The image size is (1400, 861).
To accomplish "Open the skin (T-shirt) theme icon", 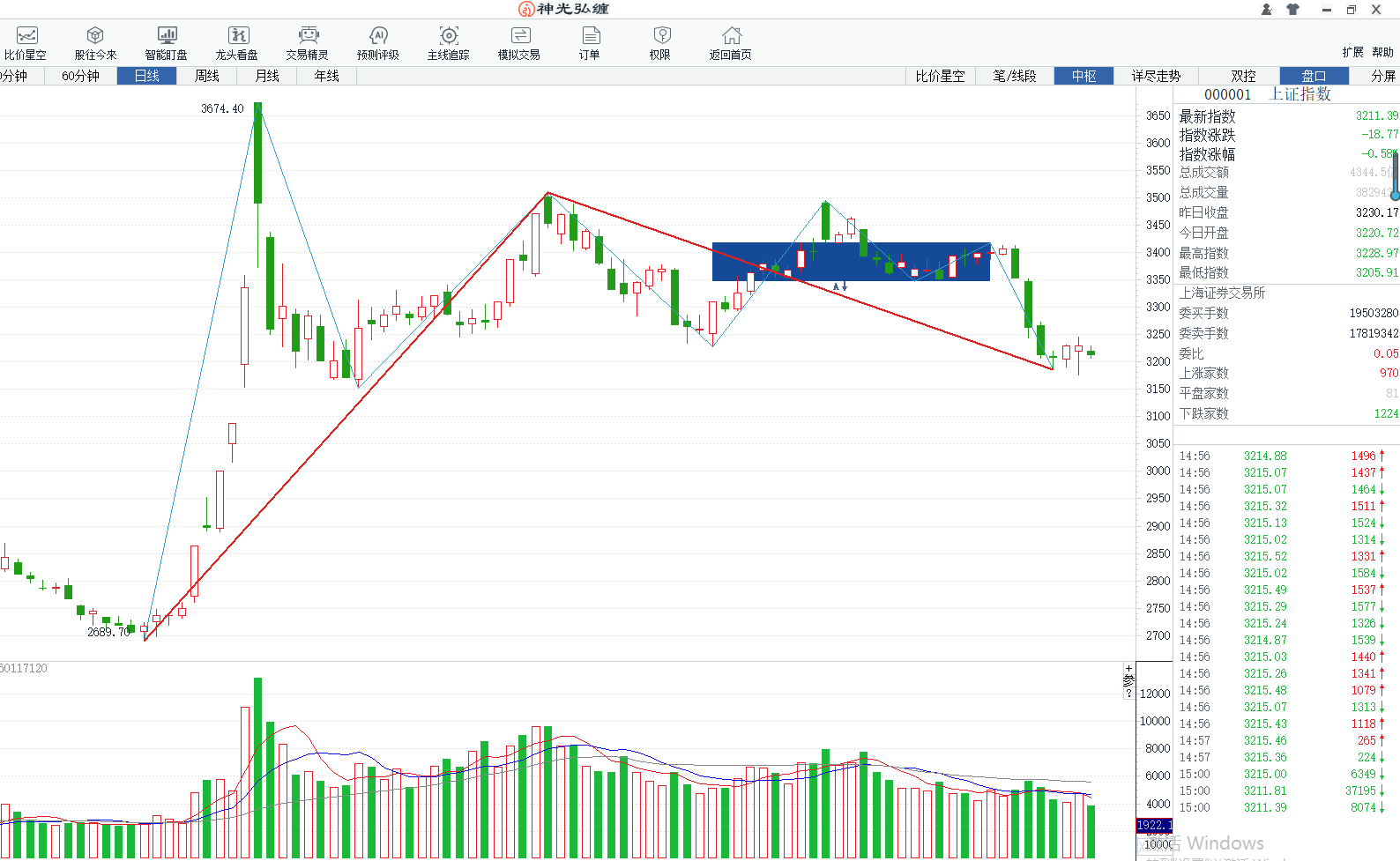I will 1293,9.
